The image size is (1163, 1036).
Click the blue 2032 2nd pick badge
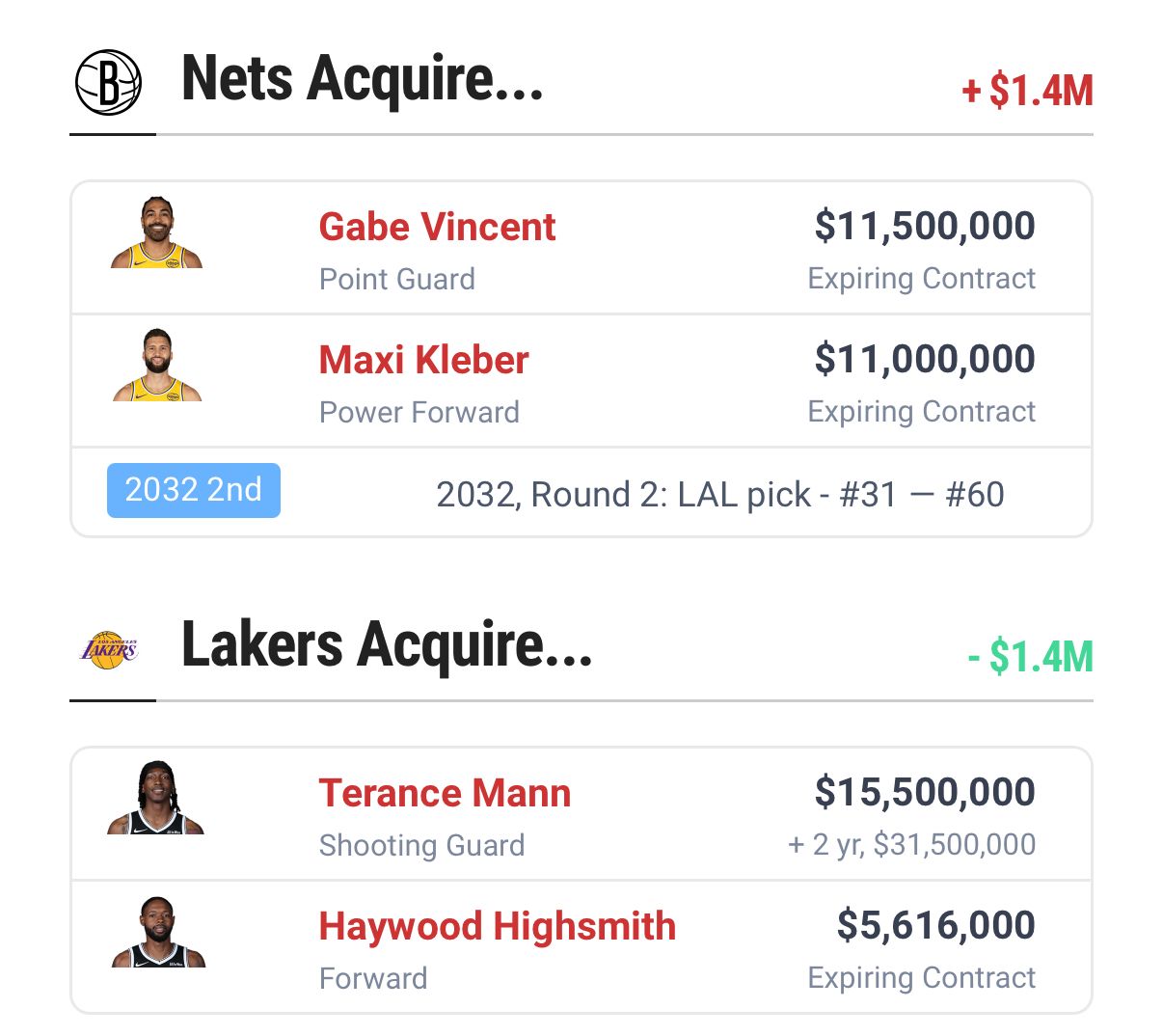click(193, 490)
